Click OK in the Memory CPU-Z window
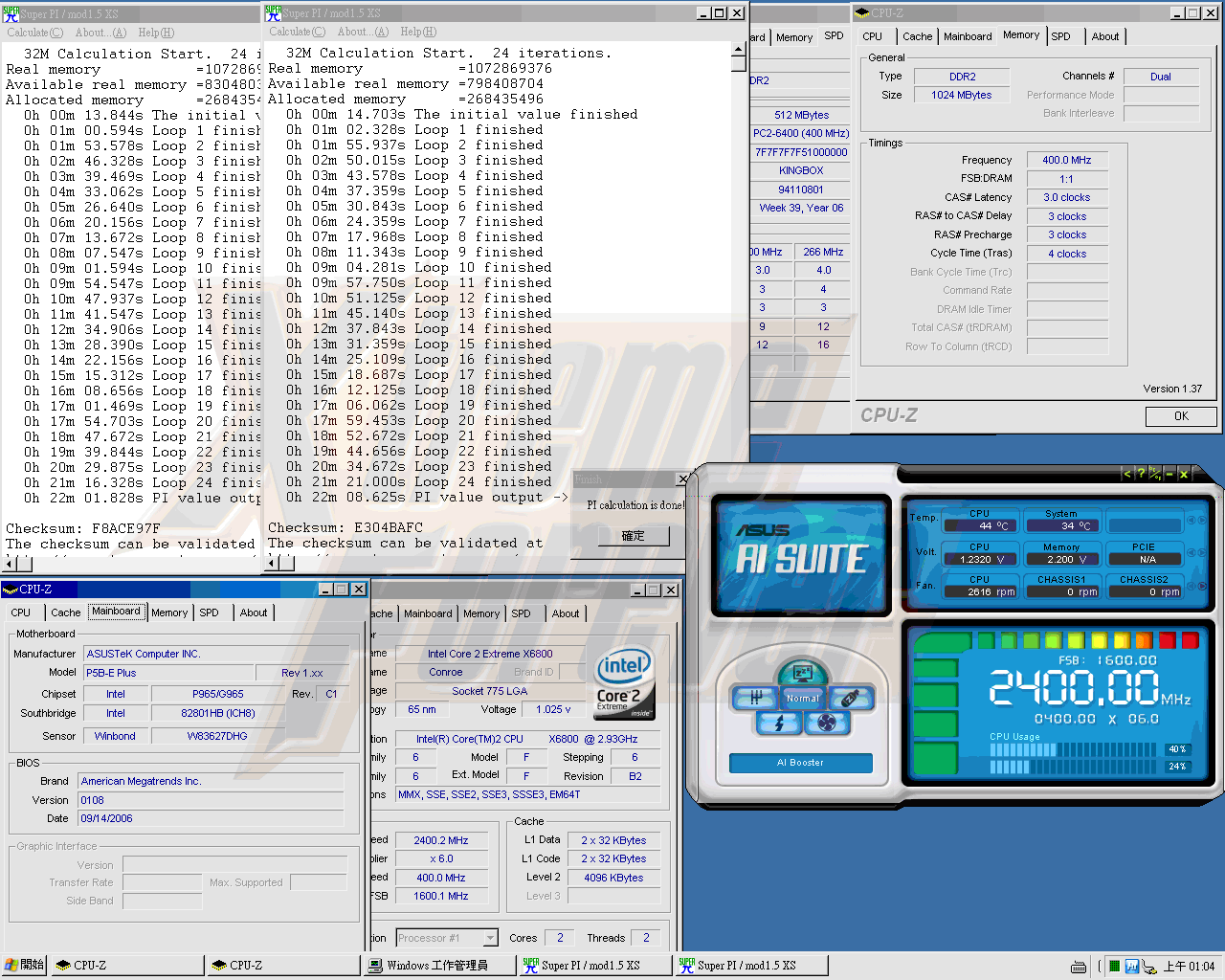1225x980 pixels. [1181, 416]
